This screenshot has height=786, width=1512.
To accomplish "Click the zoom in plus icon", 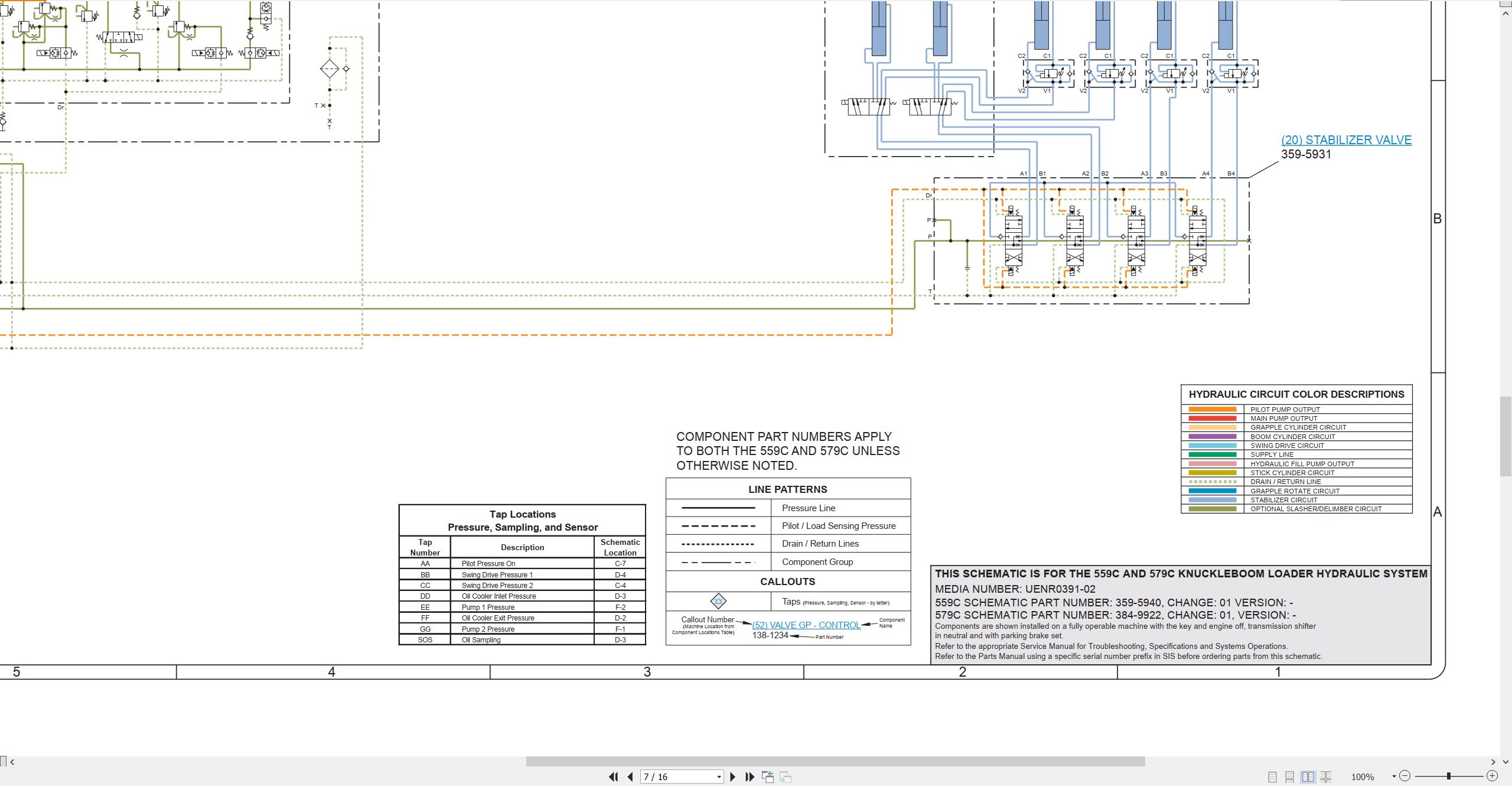I will (x=1492, y=775).
